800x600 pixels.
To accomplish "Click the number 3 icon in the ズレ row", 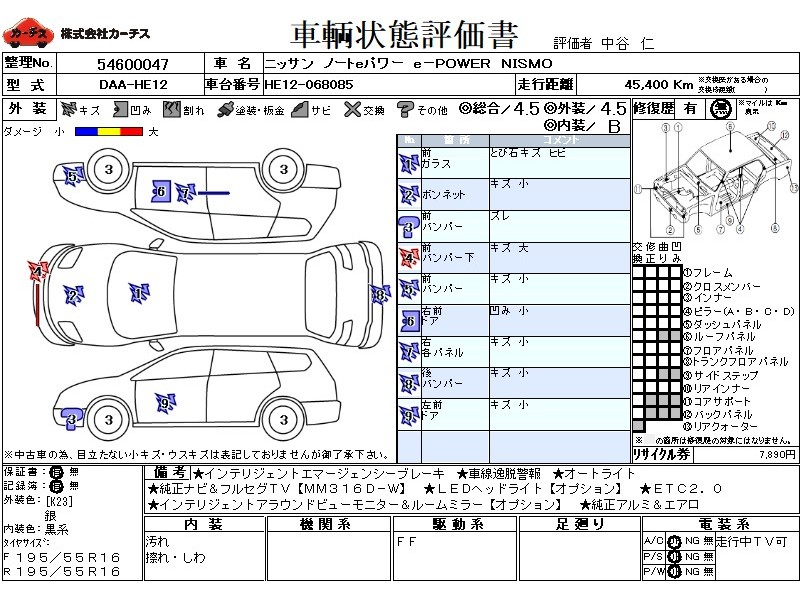I will click(409, 227).
